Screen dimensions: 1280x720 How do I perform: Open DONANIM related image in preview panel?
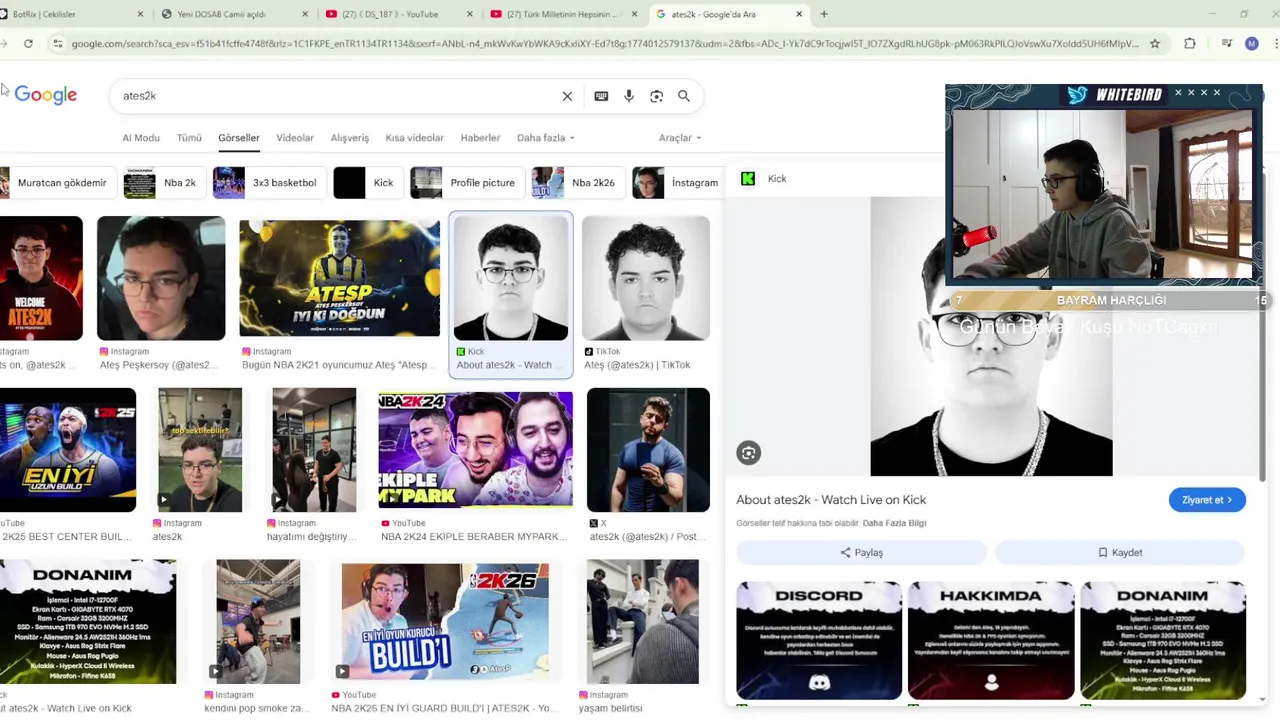(x=1163, y=640)
